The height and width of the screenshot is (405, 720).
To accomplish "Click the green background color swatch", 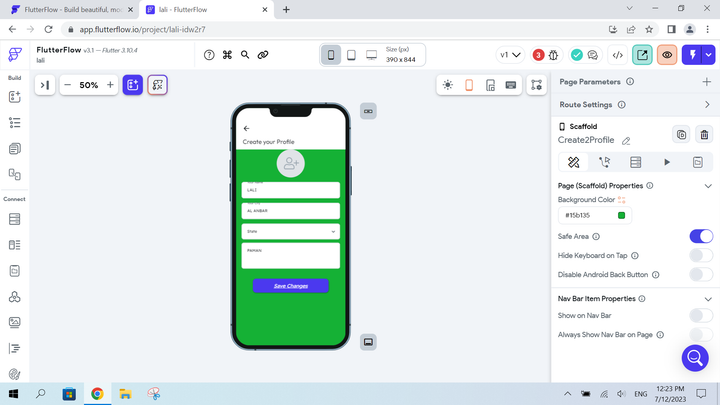I will [x=621, y=215].
